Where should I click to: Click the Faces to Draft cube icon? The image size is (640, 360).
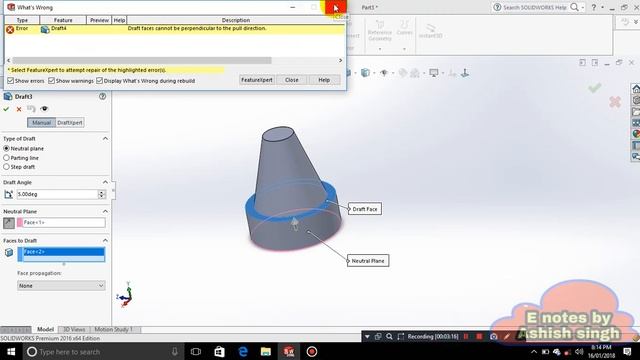click(9, 253)
